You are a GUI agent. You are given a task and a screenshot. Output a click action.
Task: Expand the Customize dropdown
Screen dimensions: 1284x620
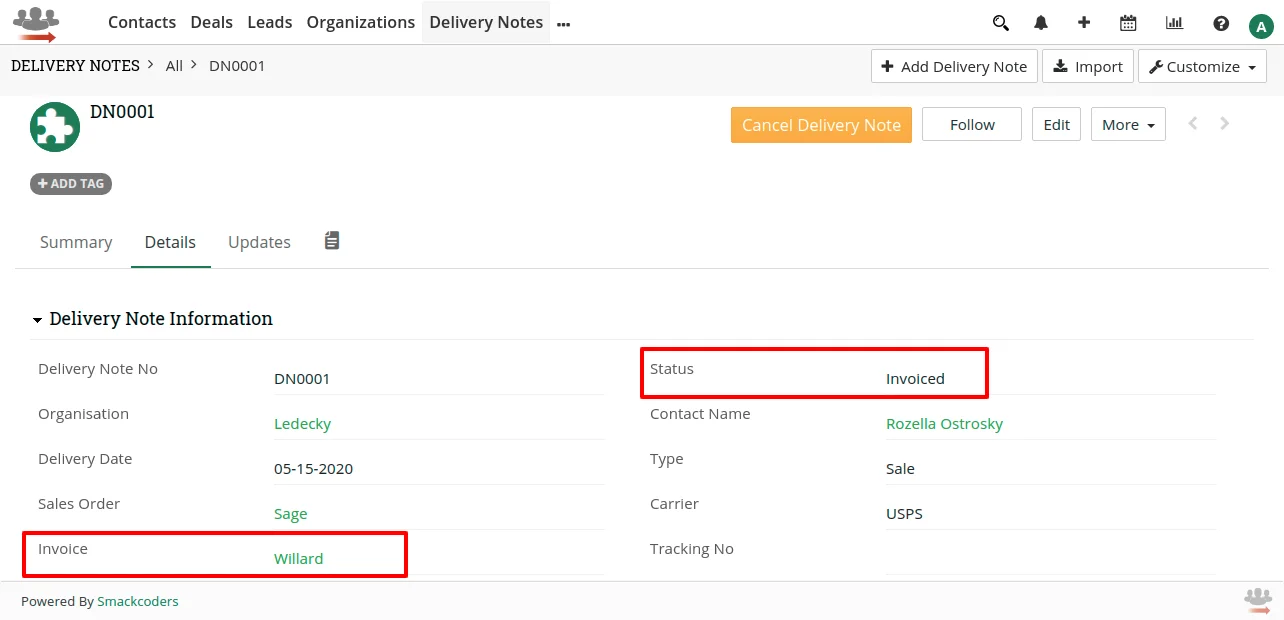tap(1202, 66)
